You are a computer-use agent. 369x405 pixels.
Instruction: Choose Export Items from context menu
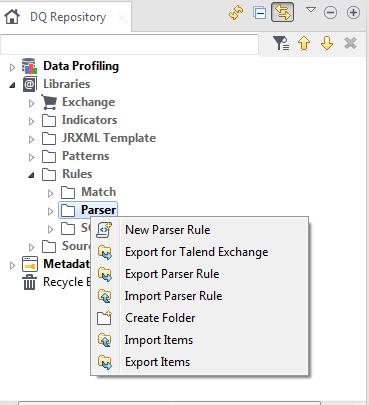tap(199, 362)
